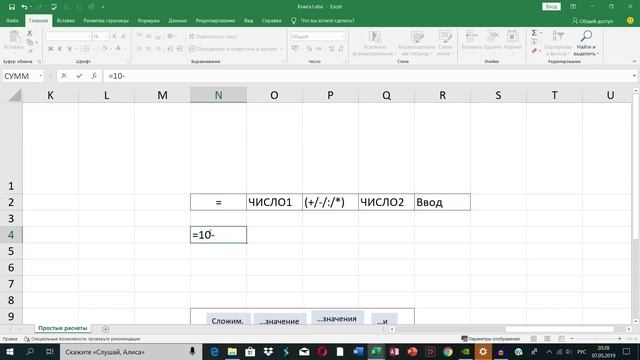
Task: Open Dropbox from the taskbar
Action: point(268,351)
